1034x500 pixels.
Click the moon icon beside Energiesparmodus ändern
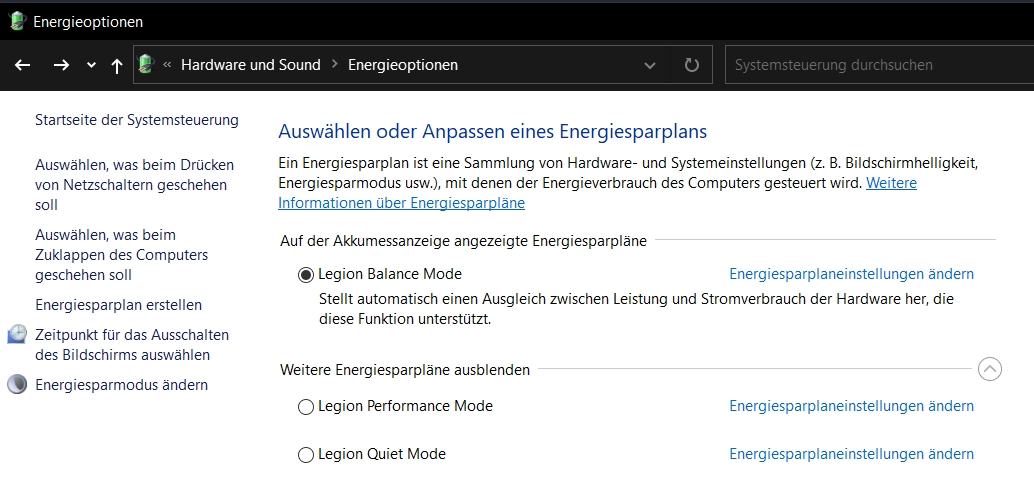(x=17, y=385)
